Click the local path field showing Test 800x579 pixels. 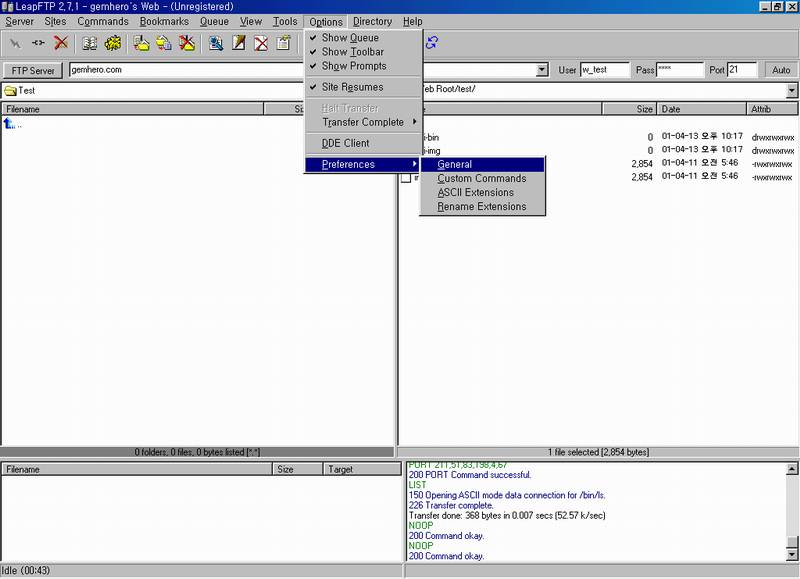(x=153, y=91)
